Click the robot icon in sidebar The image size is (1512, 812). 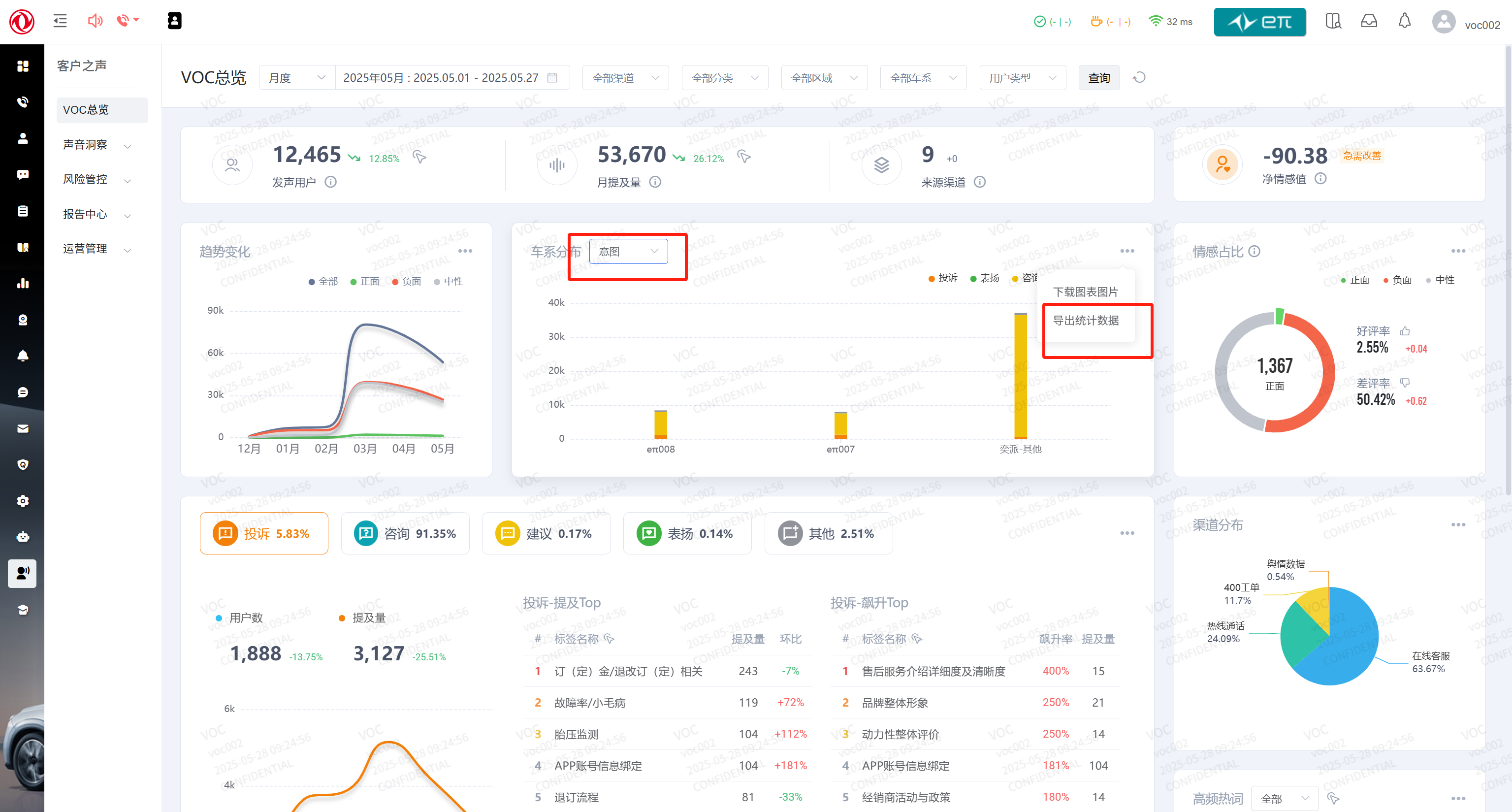(x=22, y=537)
